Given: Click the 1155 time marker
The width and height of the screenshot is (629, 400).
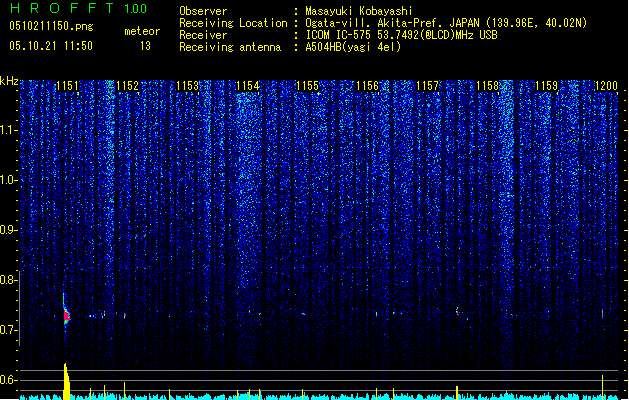Looking at the screenshot, I should tap(307, 86).
